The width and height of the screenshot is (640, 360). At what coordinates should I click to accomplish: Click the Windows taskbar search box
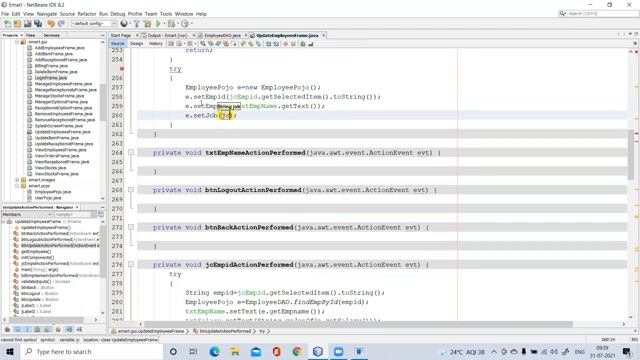tap(91, 351)
